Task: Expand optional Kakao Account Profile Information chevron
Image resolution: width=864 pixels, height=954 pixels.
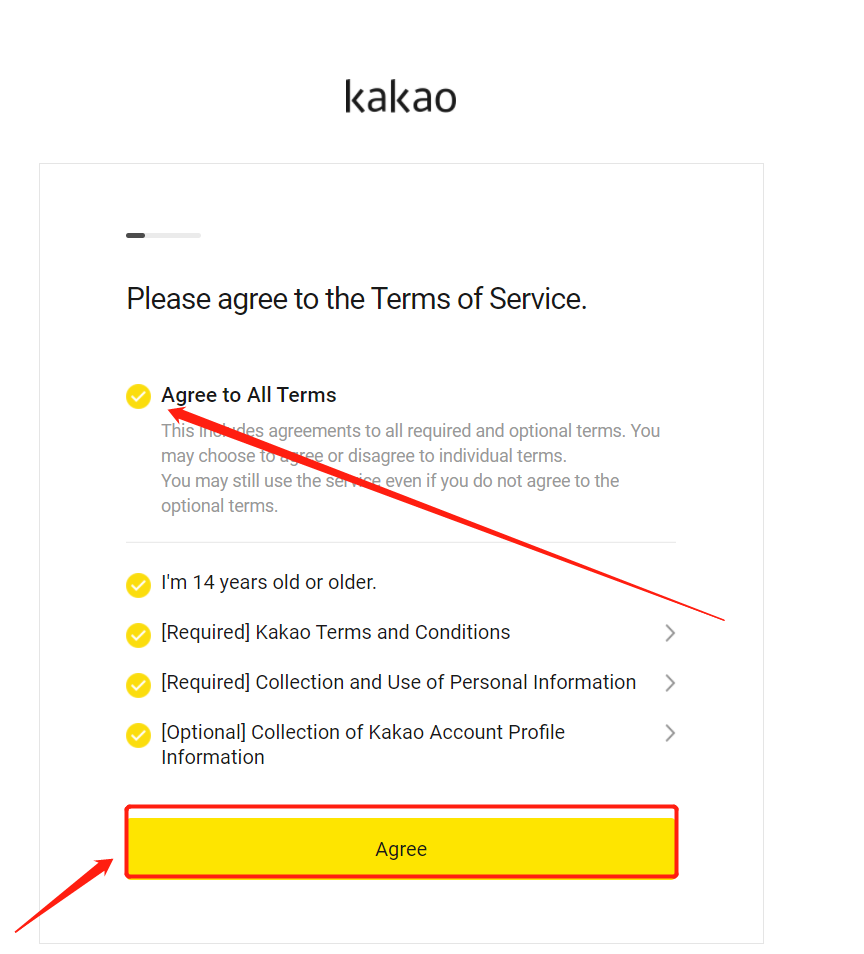Action: (x=670, y=733)
